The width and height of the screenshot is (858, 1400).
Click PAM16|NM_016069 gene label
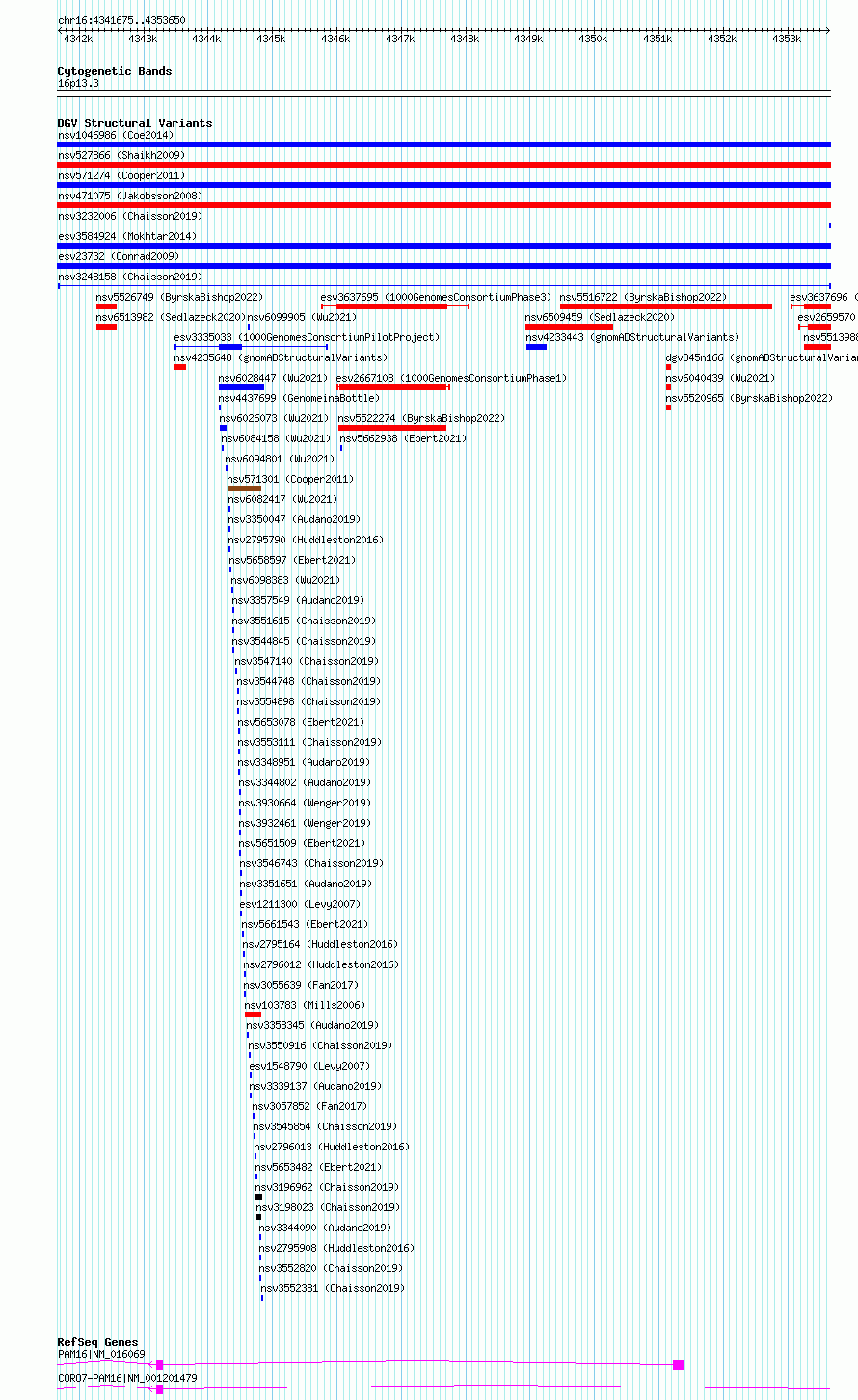pyautogui.click(x=101, y=1354)
